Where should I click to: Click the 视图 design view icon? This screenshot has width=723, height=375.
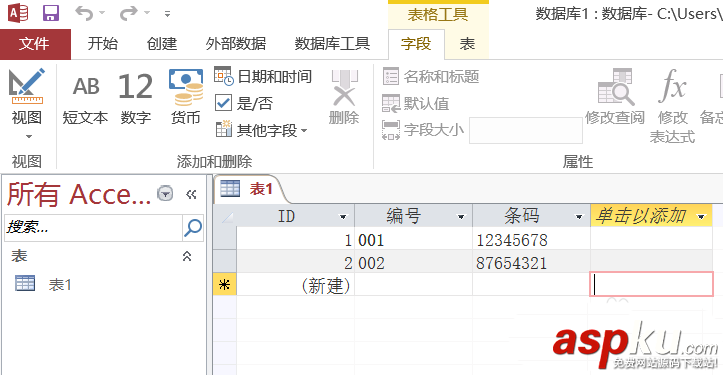tap(27, 86)
